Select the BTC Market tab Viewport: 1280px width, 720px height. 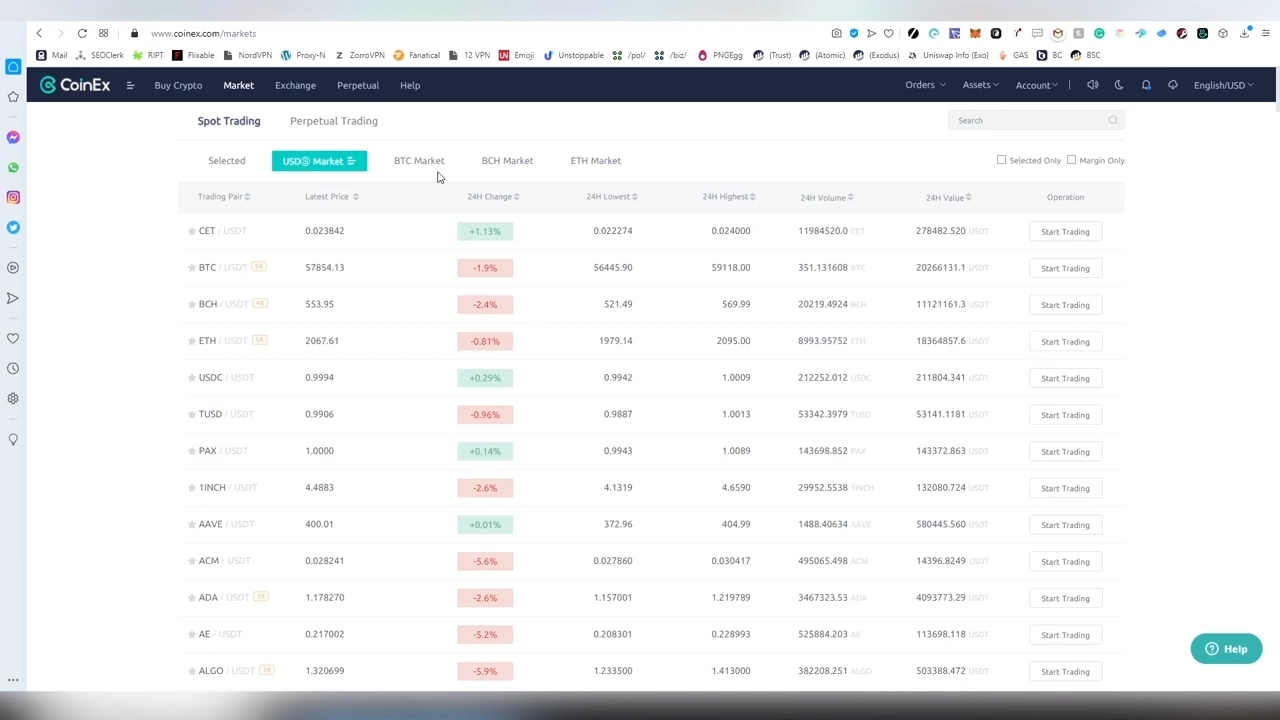pyautogui.click(x=419, y=160)
